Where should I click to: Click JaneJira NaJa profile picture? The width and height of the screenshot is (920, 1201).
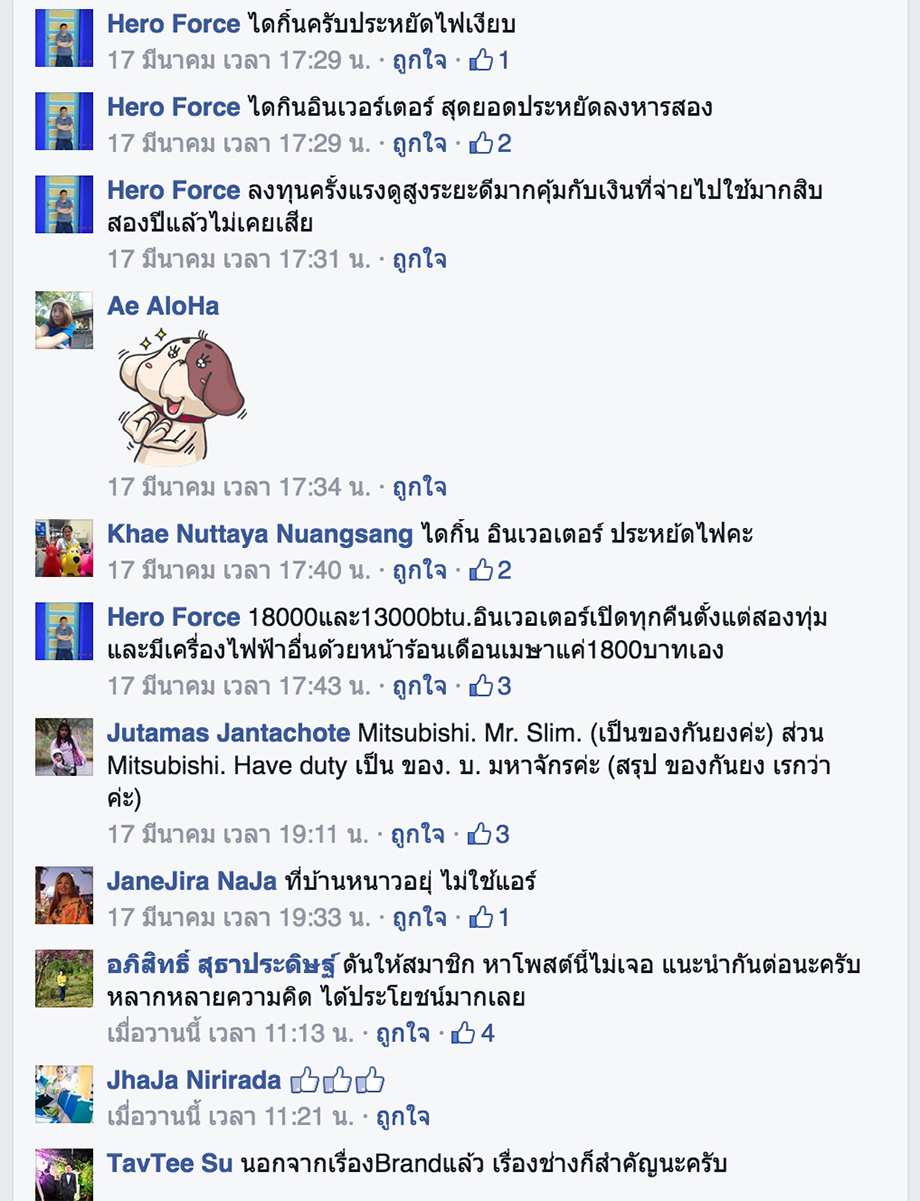point(64,895)
